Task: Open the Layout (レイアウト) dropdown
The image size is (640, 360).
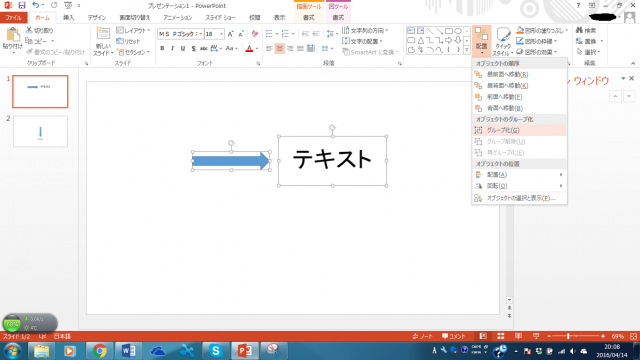Action: click(133, 30)
